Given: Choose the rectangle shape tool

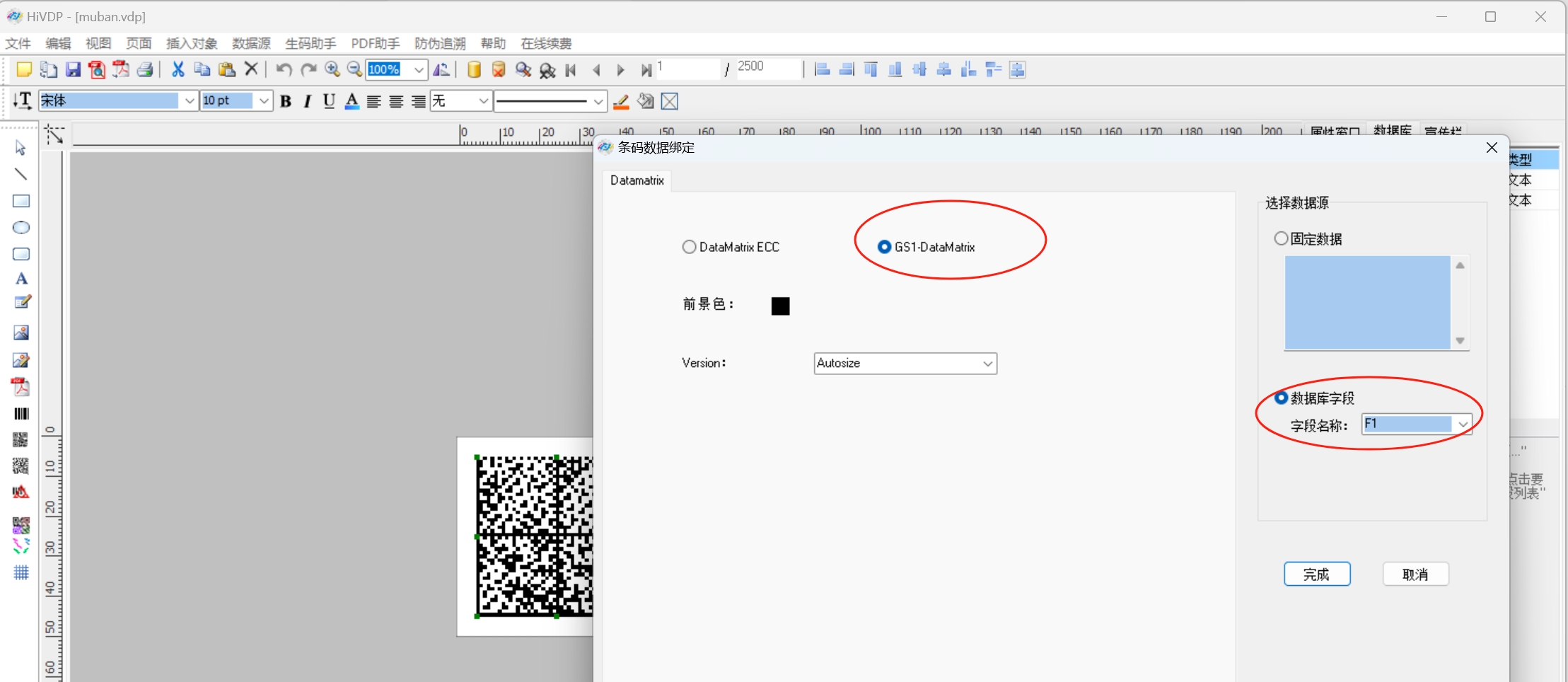Looking at the screenshot, I should click(x=21, y=201).
